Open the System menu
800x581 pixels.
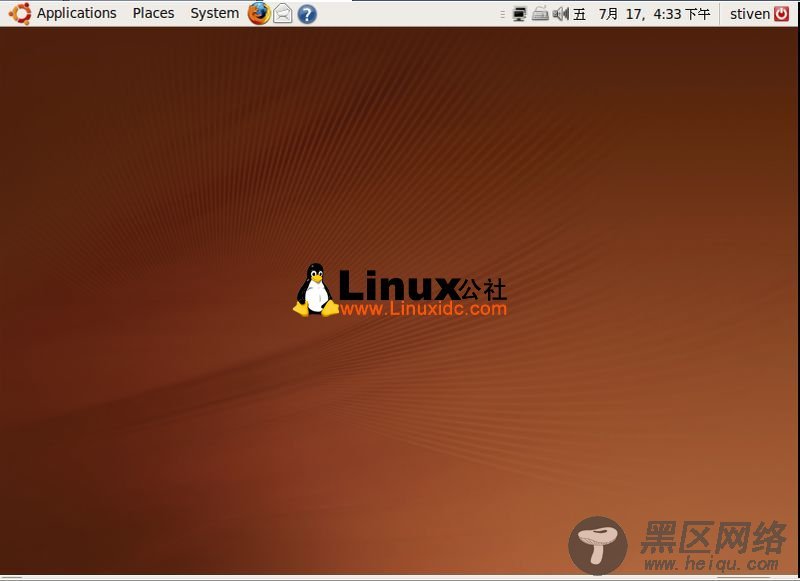tap(214, 13)
